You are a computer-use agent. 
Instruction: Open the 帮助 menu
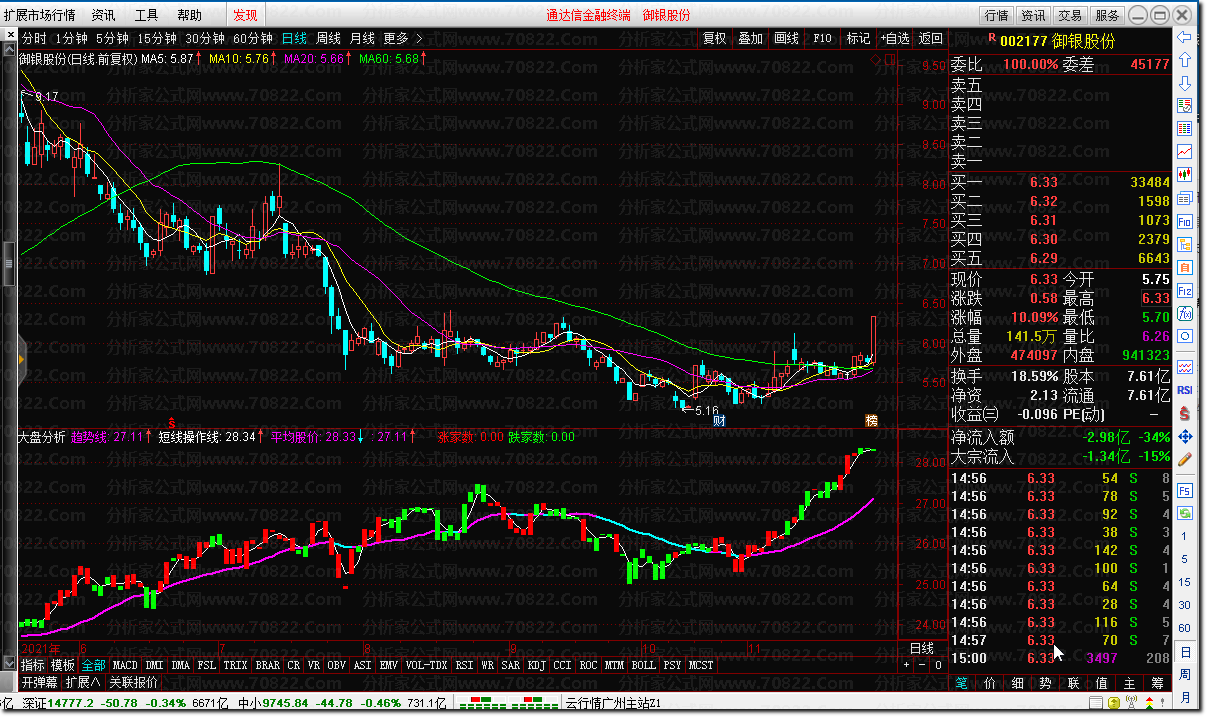(189, 15)
